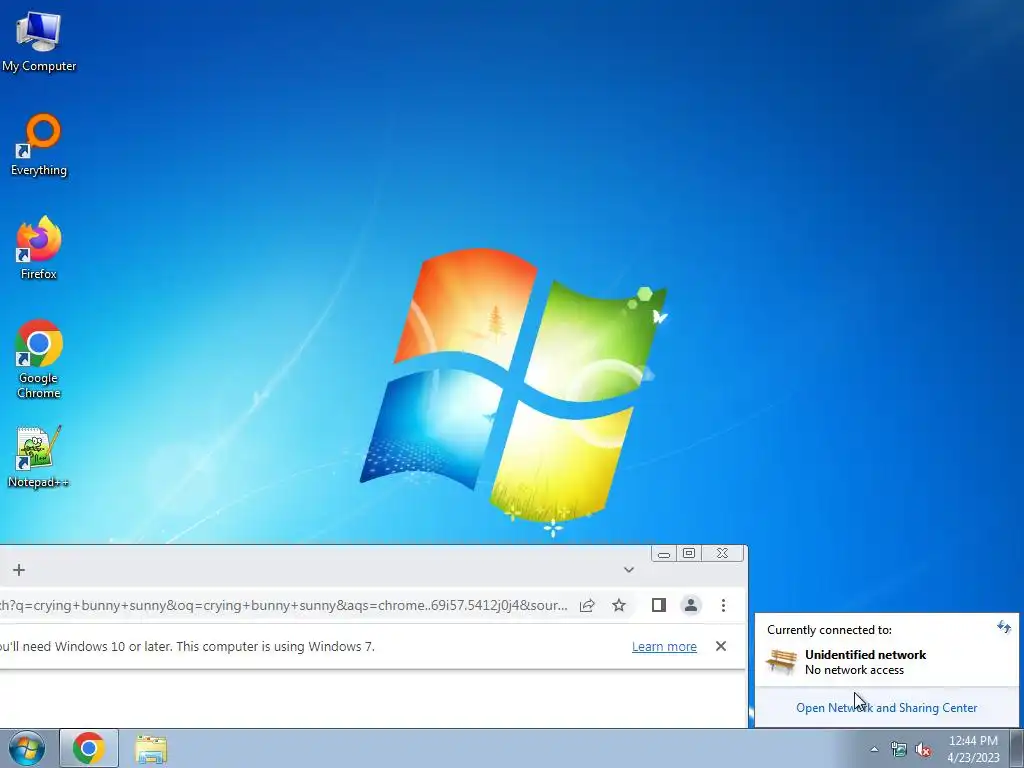The image size is (1024, 768).
Task: Dismiss the Windows 10 notice bar
Action: pyautogui.click(x=721, y=646)
